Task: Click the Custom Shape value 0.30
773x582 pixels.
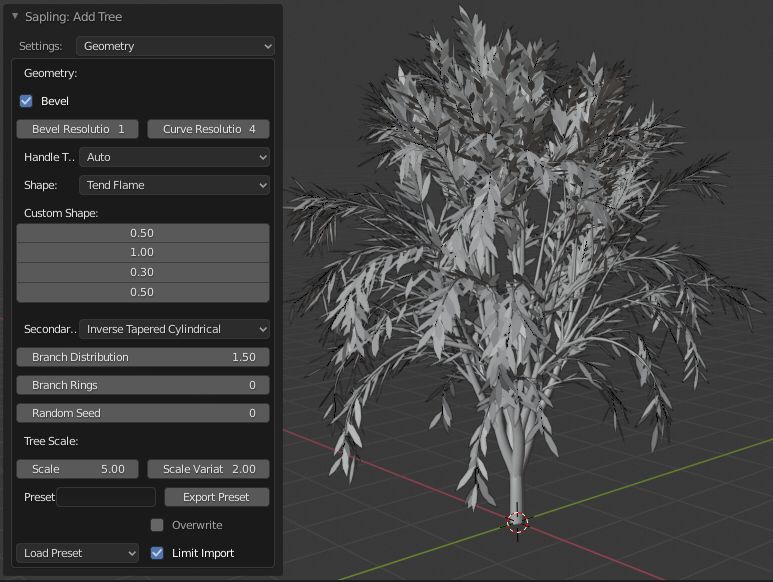Action: pos(142,272)
